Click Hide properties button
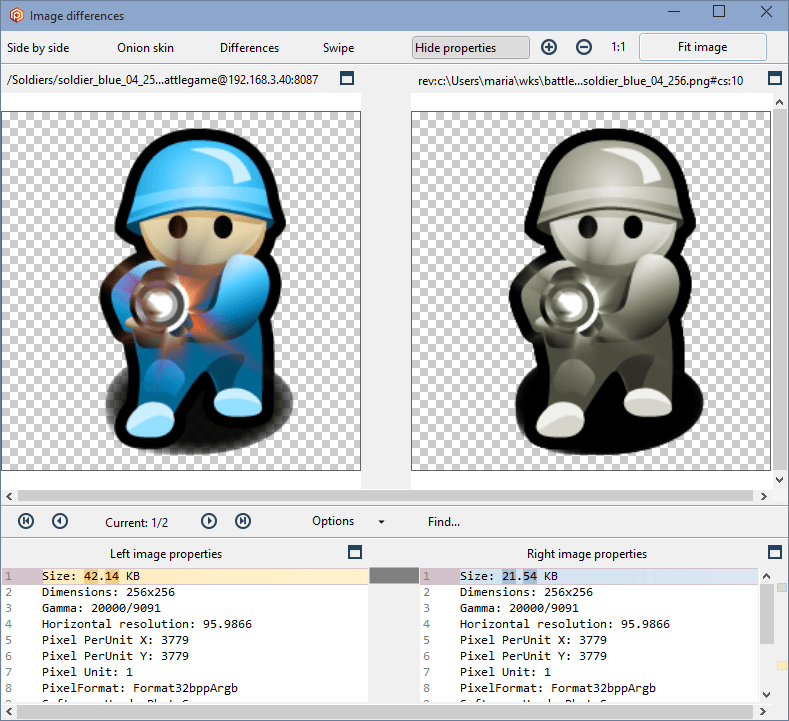789x721 pixels. click(x=470, y=48)
